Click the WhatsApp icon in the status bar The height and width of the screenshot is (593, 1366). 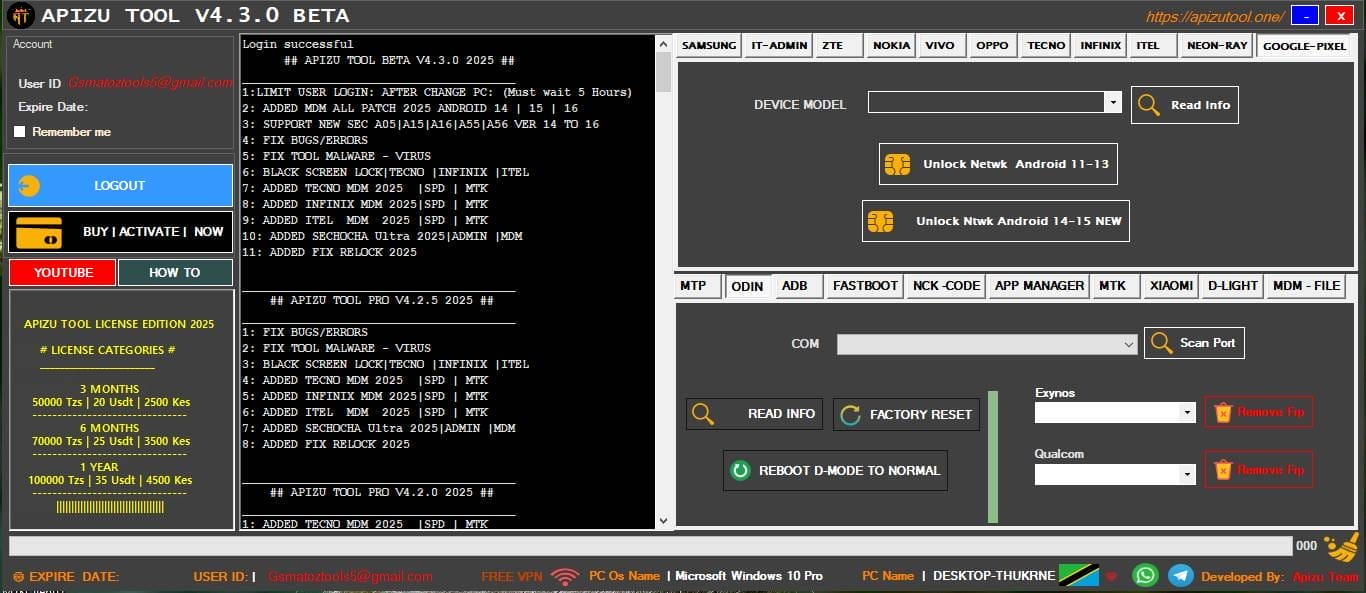click(1145, 575)
